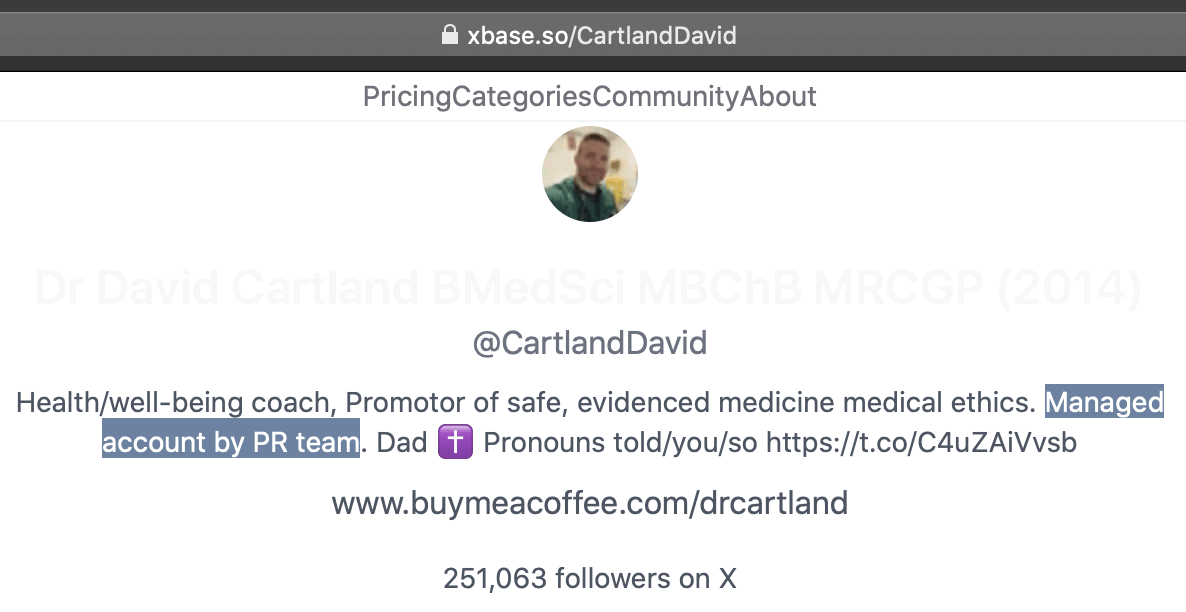Open the Pricing page

click(x=407, y=97)
